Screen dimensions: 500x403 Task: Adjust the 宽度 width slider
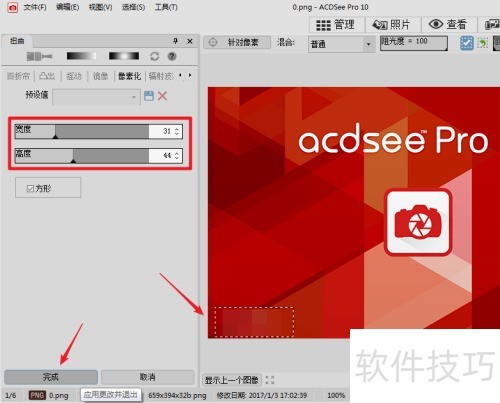click(82, 131)
